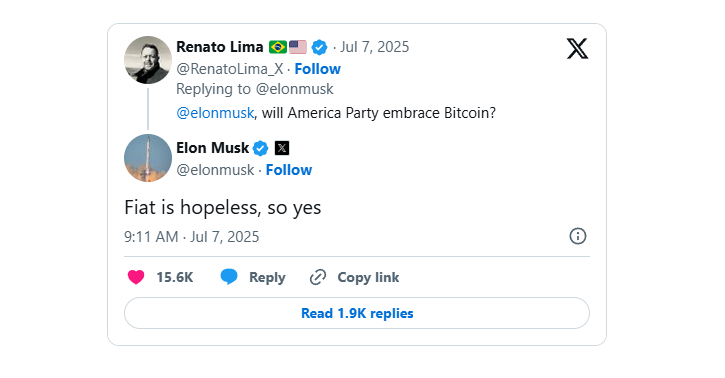This screenshot has width=725, height=378.
Task: Click Elon Musk's blue verified checkmark
Action: [260, 148]
